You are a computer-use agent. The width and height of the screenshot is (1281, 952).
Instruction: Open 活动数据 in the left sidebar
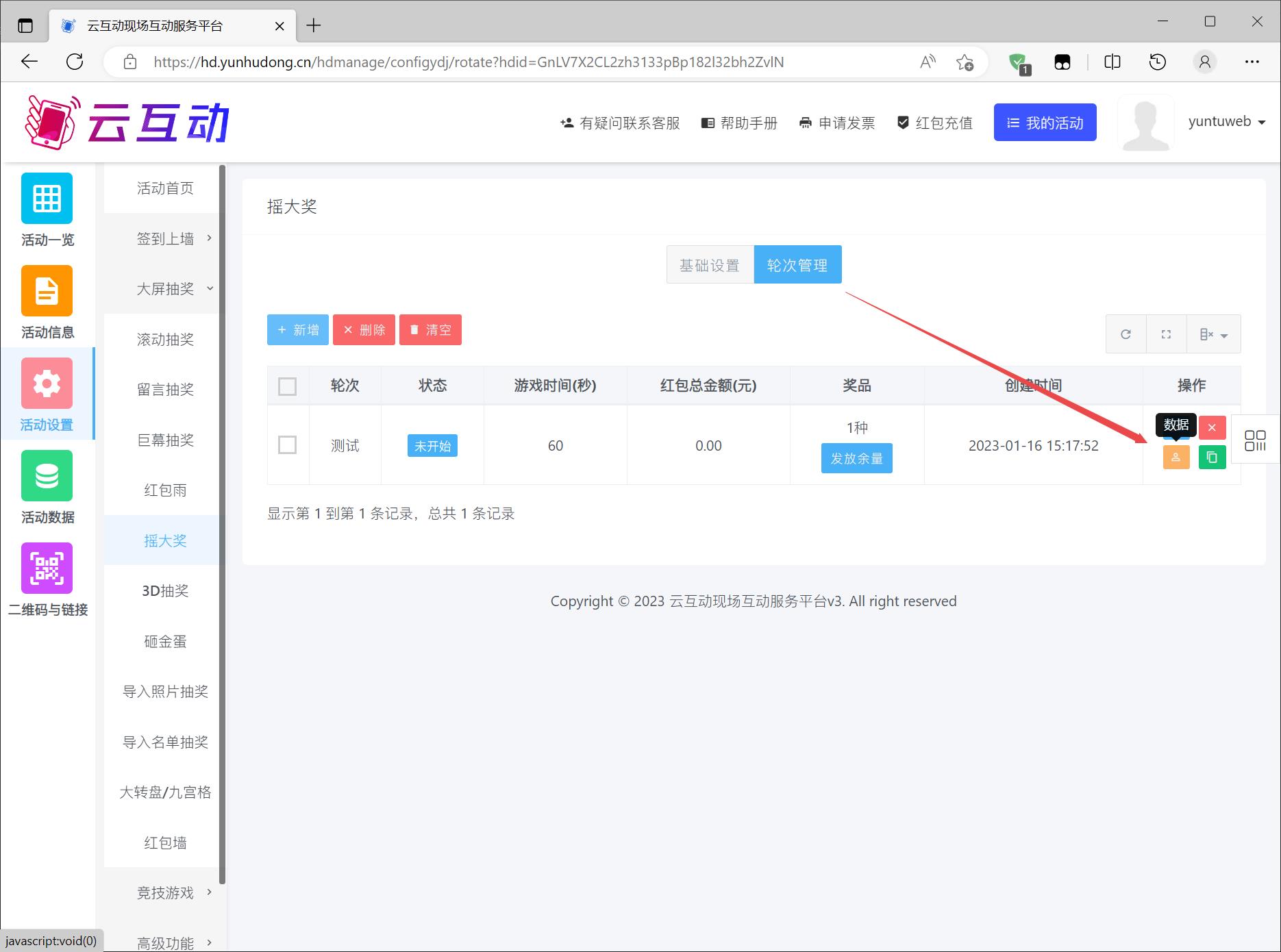(47, 487)
